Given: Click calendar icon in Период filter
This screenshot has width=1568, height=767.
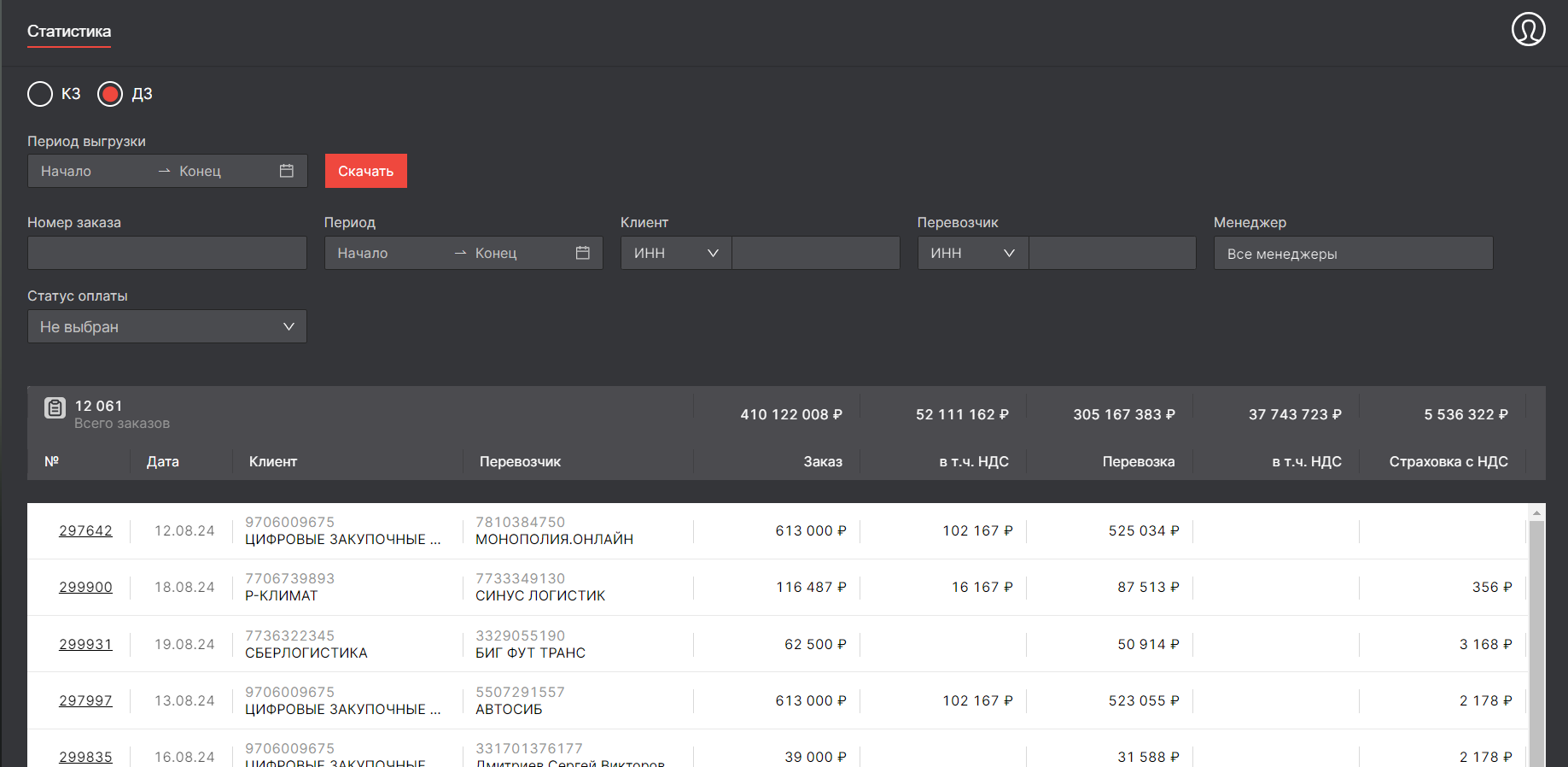Looking at the screenshot, I should 583,253.
